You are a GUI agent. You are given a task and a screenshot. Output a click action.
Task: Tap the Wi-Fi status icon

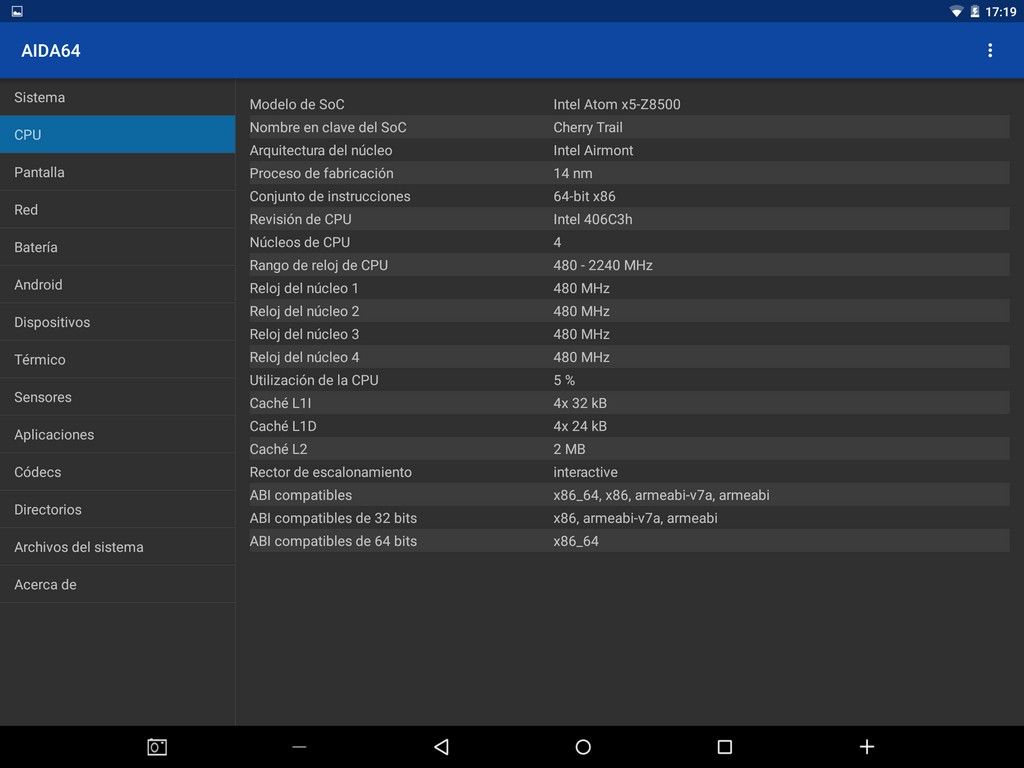coord(957,12)
